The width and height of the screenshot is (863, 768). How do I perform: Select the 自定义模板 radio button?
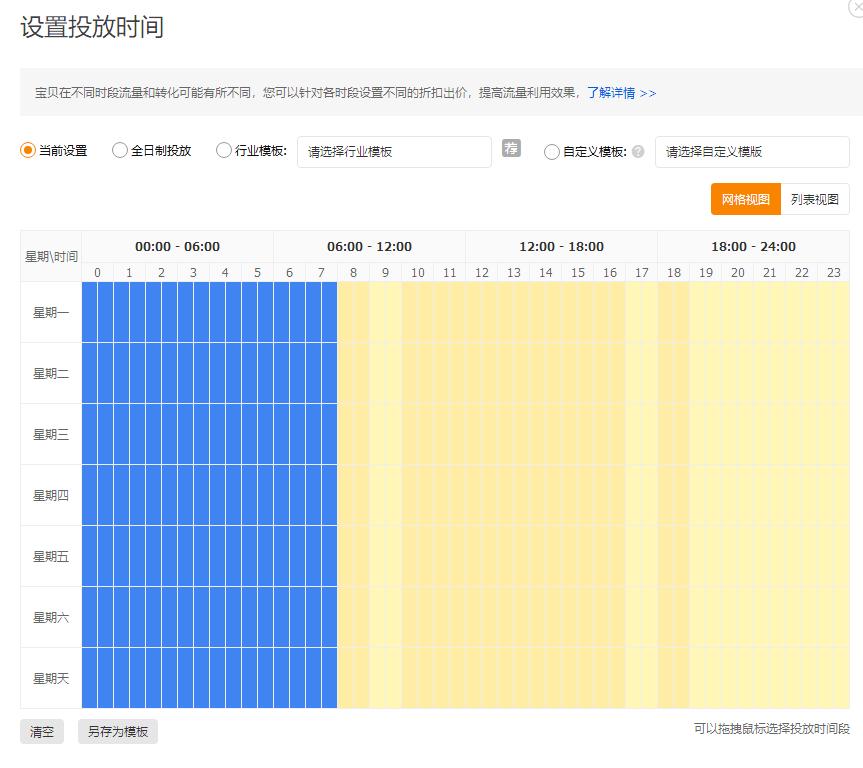(x=551, y=152)
